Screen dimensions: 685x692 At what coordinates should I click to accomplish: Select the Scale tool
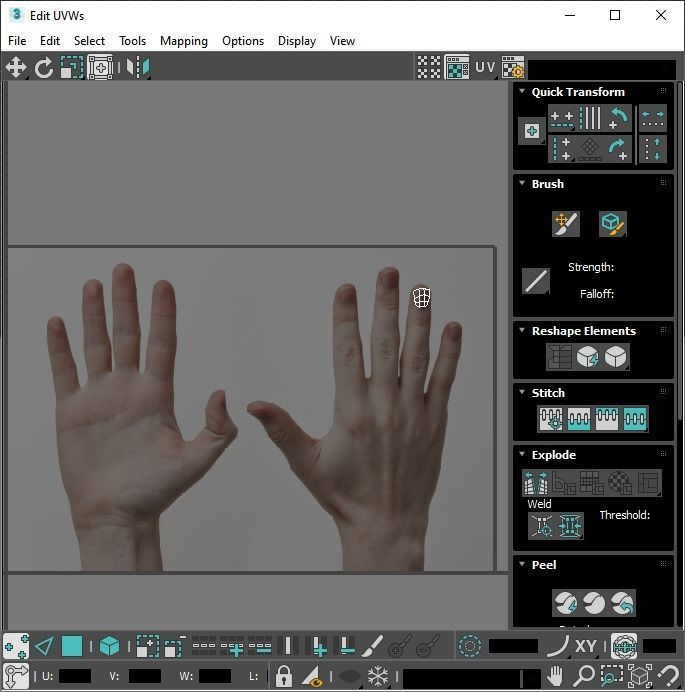click(72, 68)
